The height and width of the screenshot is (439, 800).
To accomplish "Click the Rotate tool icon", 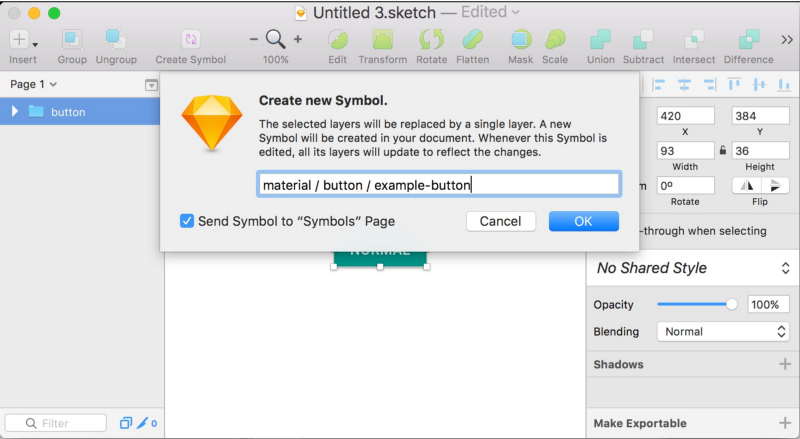I will pyautogui.click(x=432, y=40).
